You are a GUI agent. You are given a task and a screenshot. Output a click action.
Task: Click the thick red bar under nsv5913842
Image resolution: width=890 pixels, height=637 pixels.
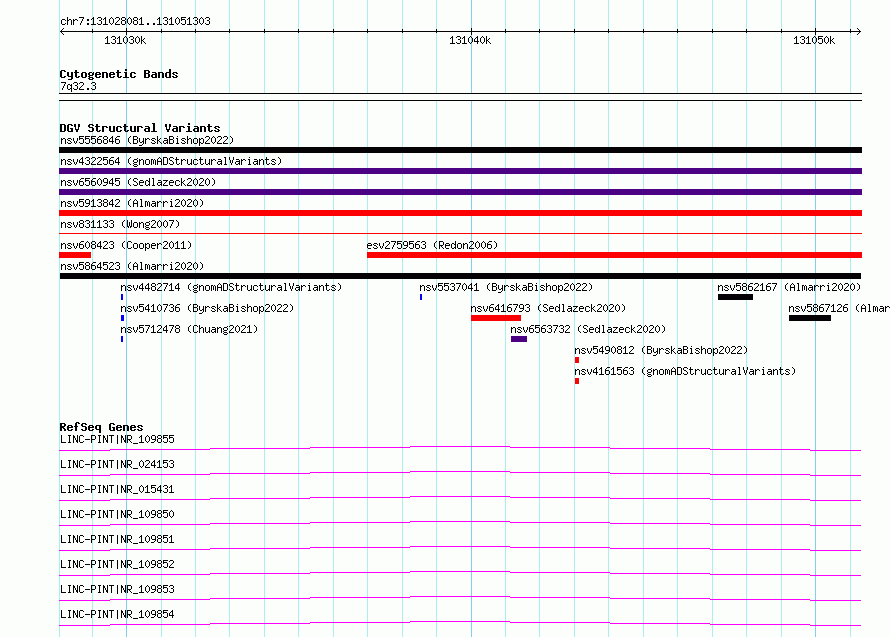pos(460,213)
